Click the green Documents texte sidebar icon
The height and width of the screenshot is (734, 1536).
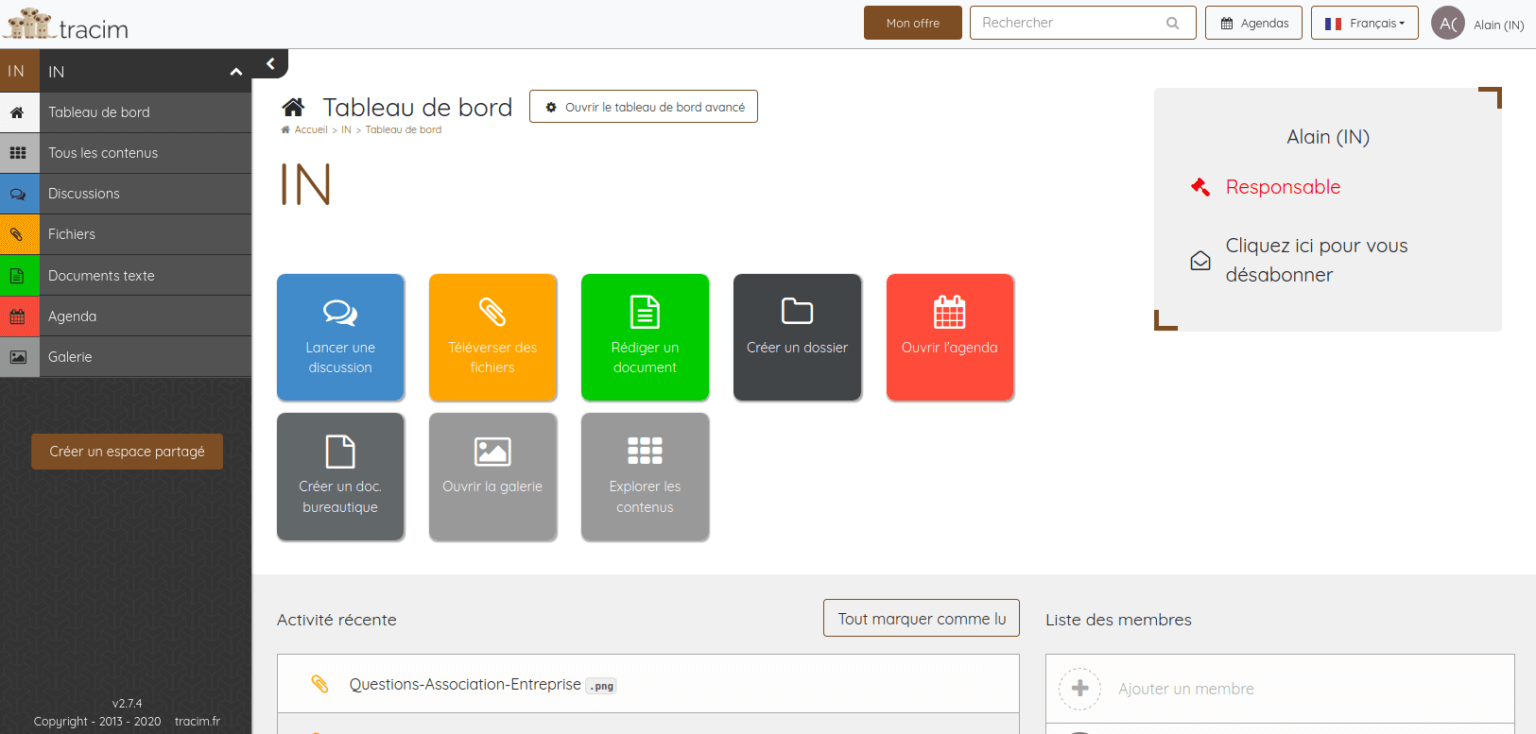(18, 275)
